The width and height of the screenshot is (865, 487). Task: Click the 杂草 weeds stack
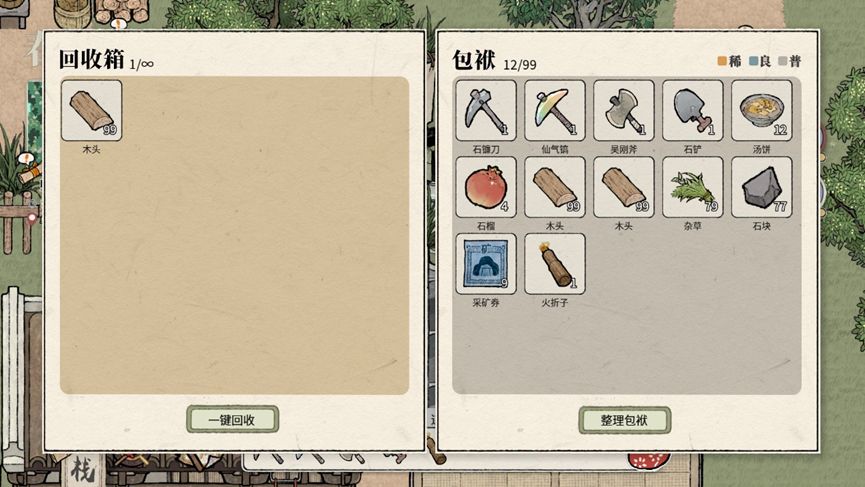(693, 187)
